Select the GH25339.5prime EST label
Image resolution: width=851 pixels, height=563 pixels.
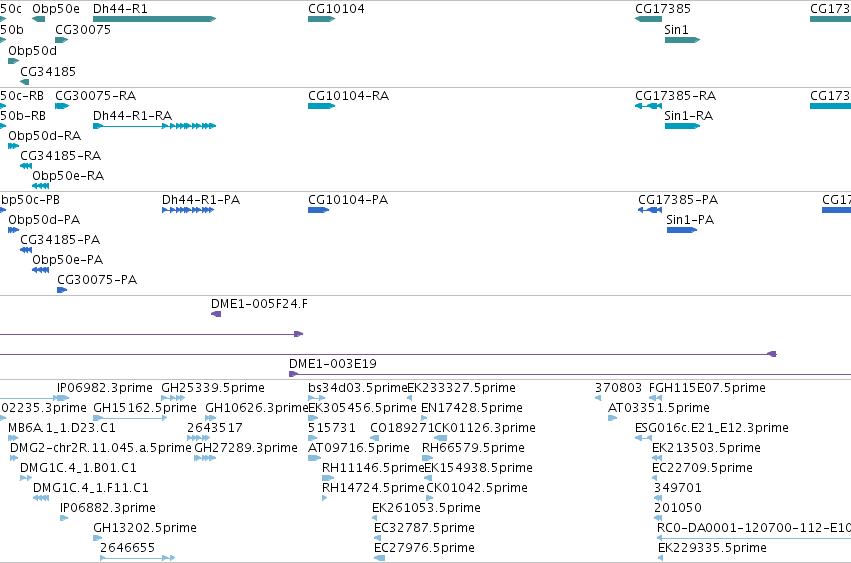(213, 388)
